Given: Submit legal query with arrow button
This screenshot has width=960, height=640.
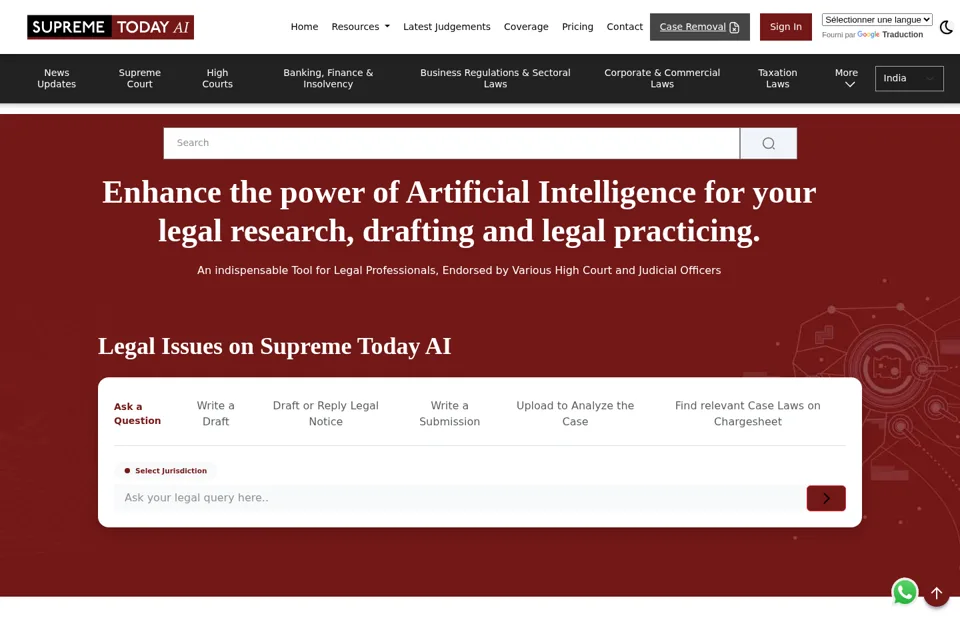Looking at the screenshot, I should [826, 498].
